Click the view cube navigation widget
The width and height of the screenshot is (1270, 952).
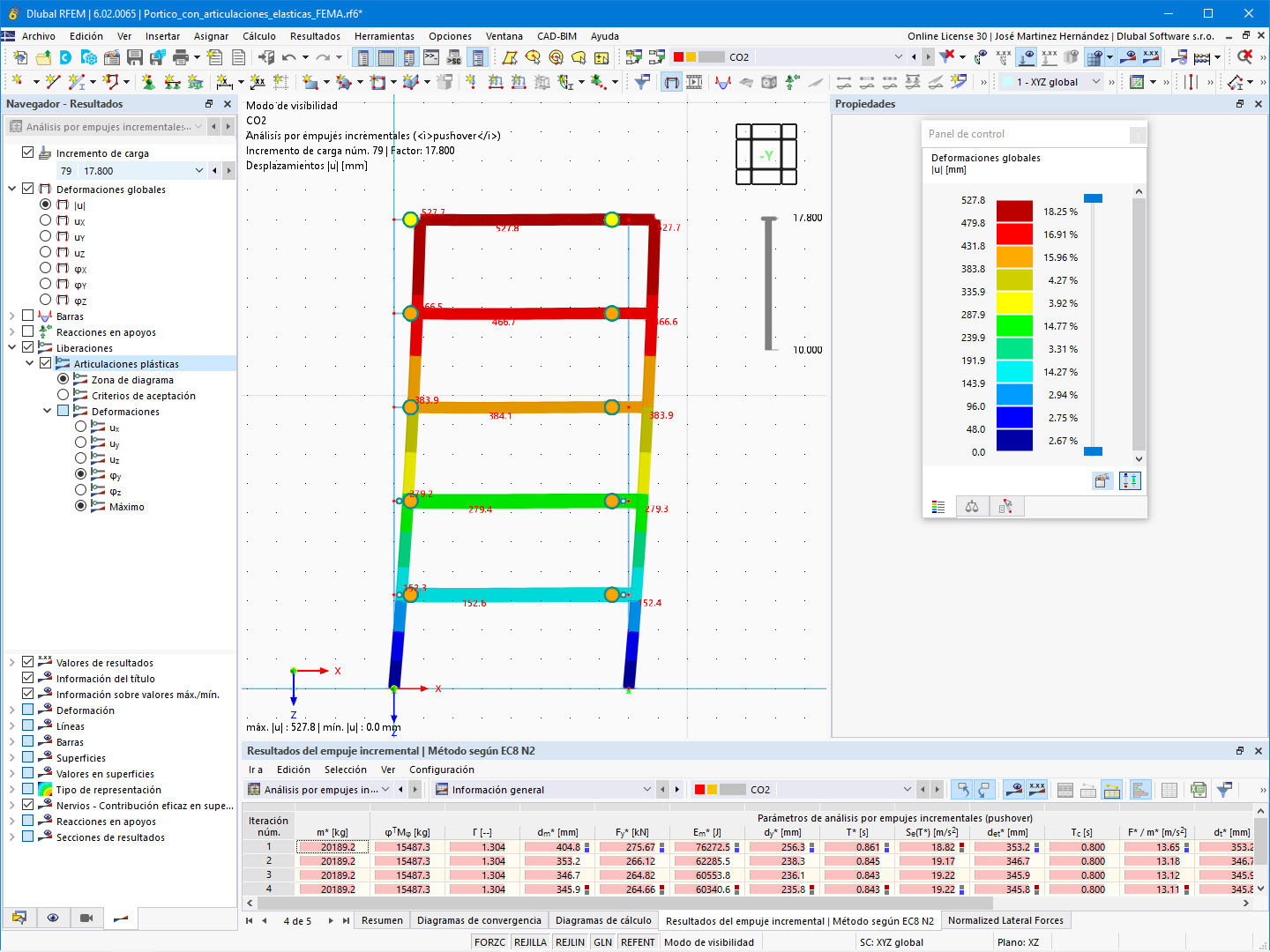[x=766, y=154]
